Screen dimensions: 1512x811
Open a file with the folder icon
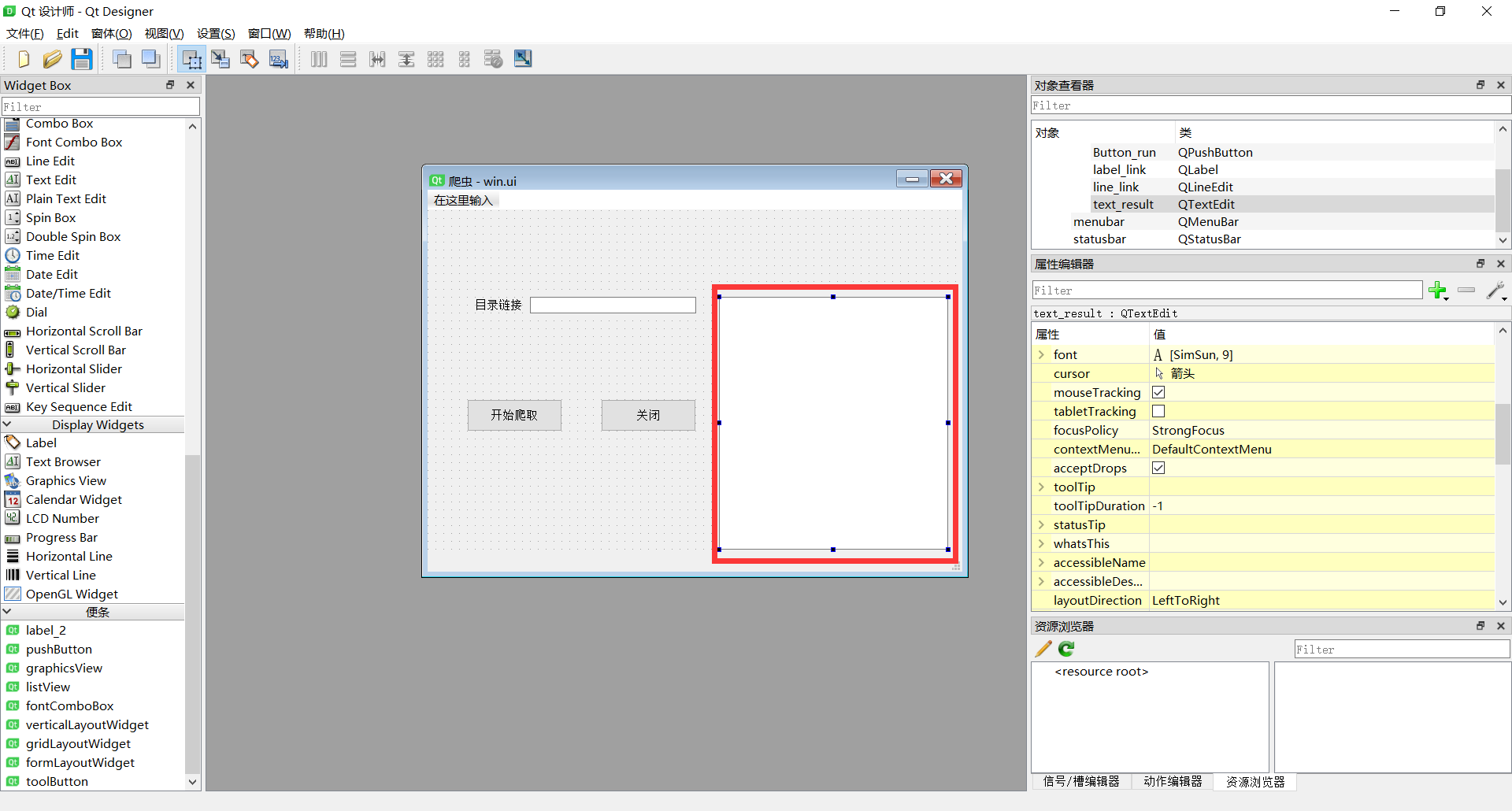(52, 59)
